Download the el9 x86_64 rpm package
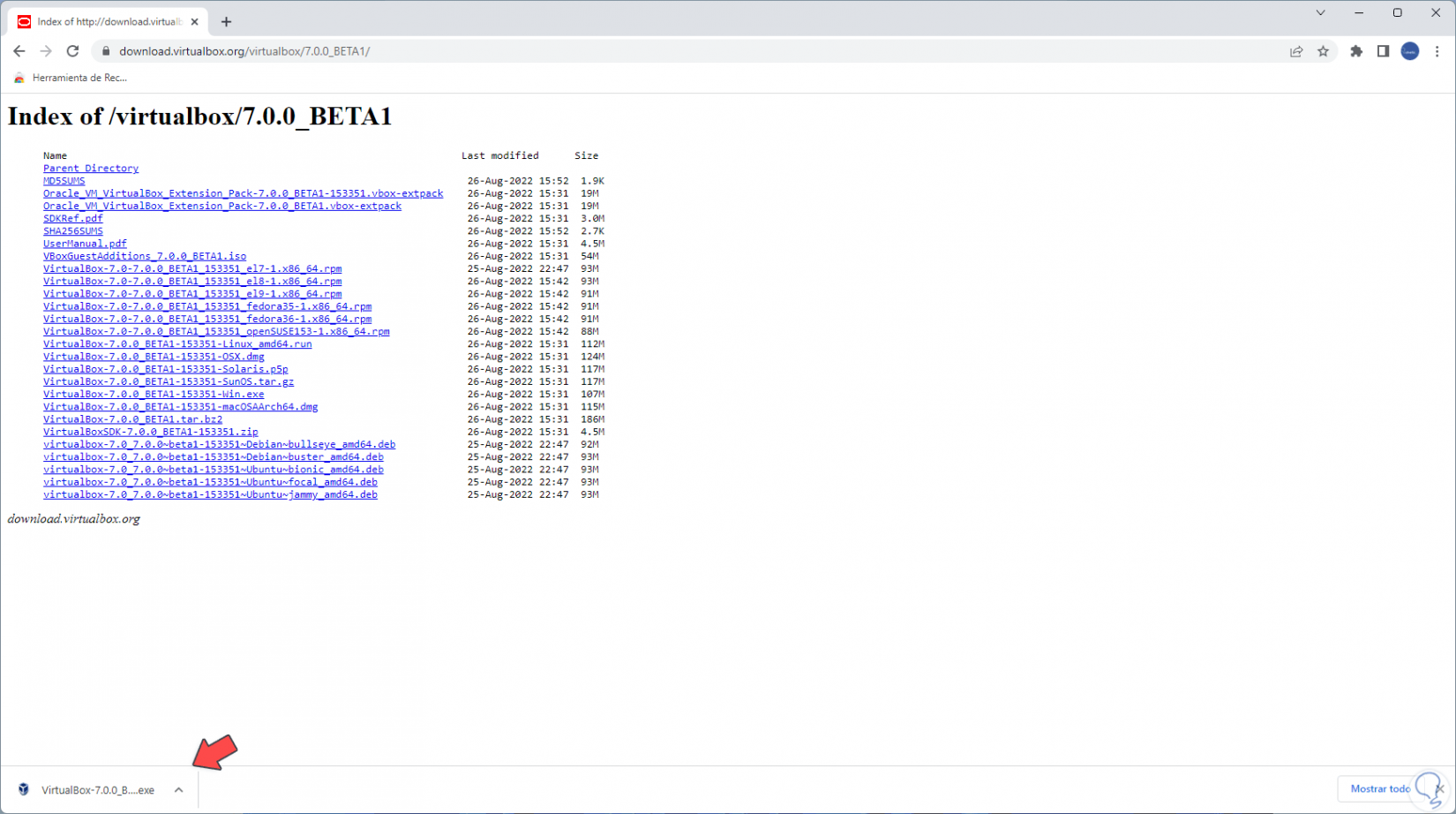Screen dimensions: 1456x814 [192, 294]
